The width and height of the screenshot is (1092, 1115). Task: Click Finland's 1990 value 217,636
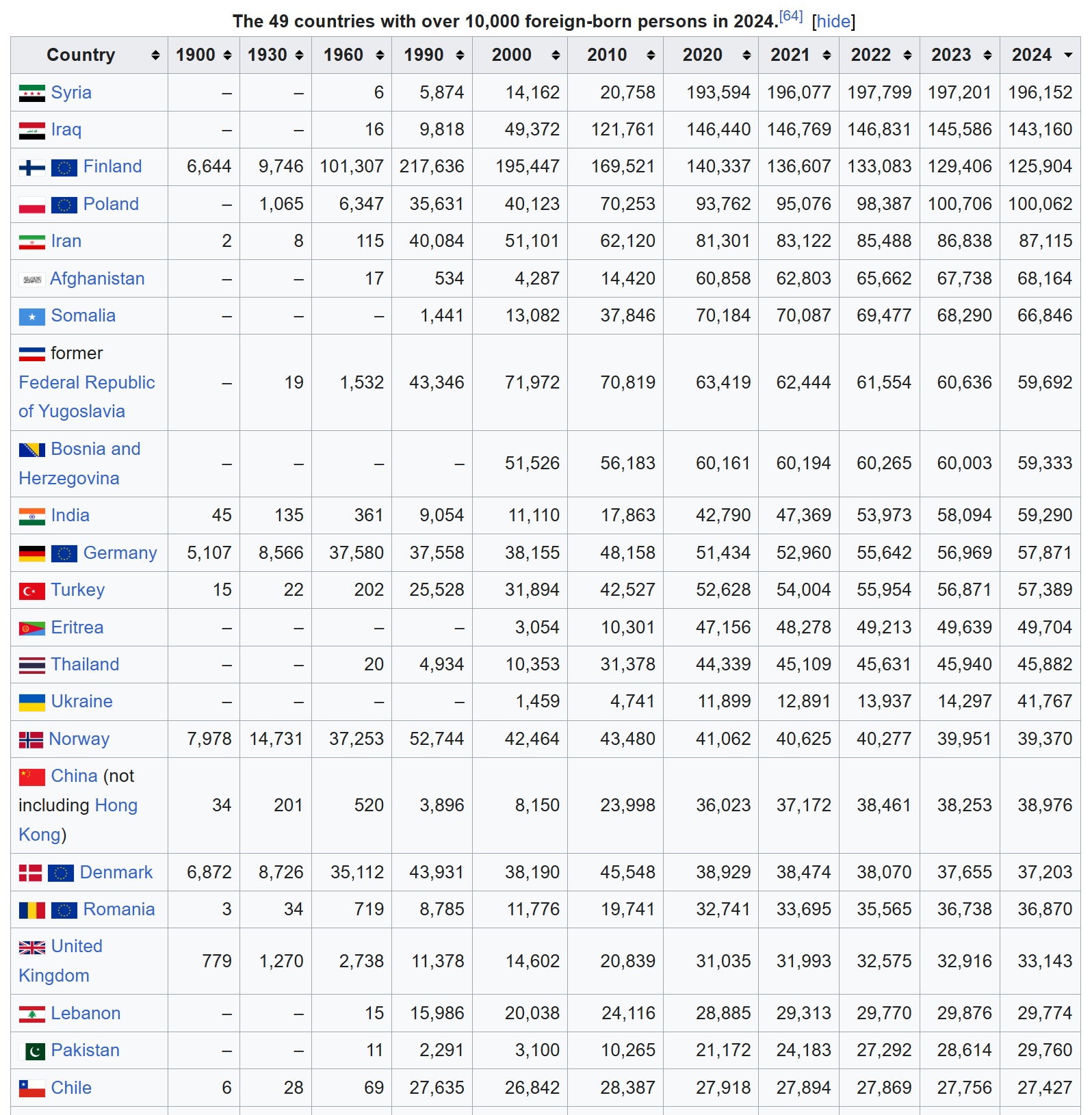click(x=432, y=166)
